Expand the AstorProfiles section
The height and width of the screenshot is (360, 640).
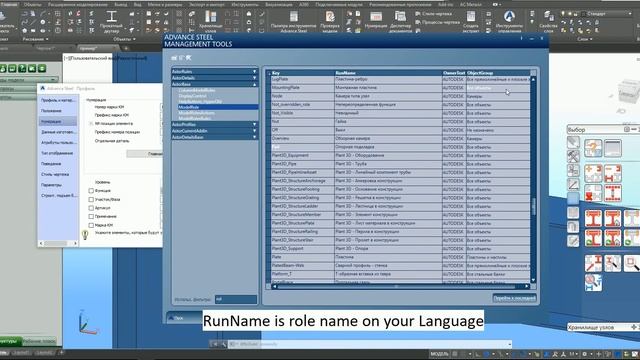tap(215, 124)
